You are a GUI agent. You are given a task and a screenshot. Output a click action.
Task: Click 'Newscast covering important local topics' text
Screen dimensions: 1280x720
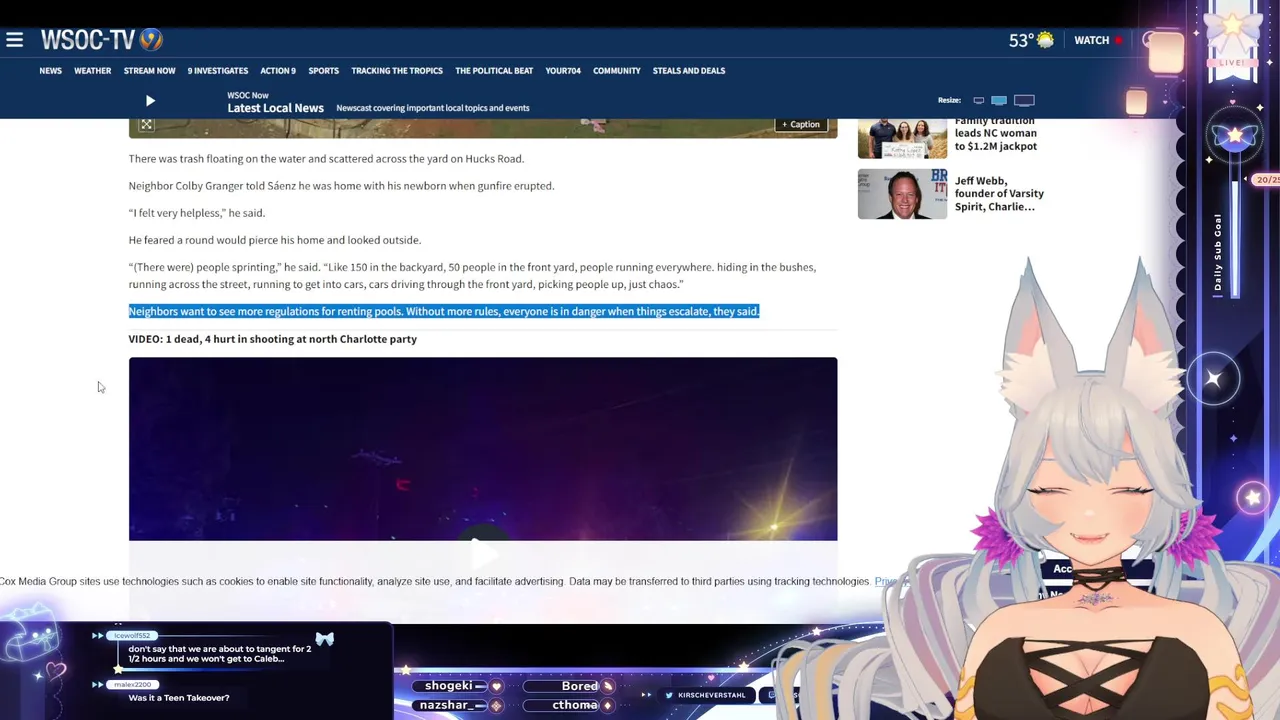click(x=433, y=108)
